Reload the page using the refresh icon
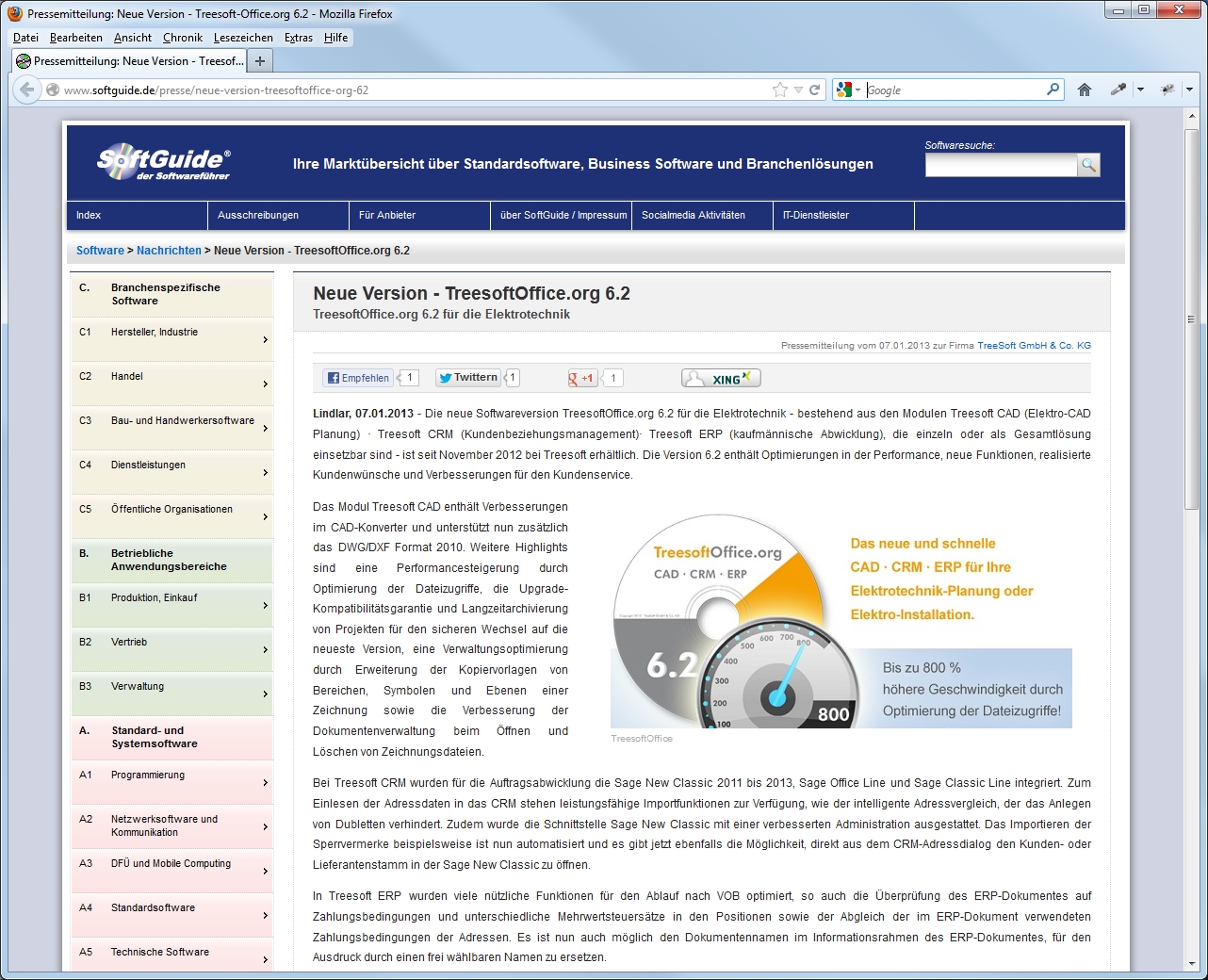The height and width of the screenshot is (980, 1208). (x=815, y=90)
